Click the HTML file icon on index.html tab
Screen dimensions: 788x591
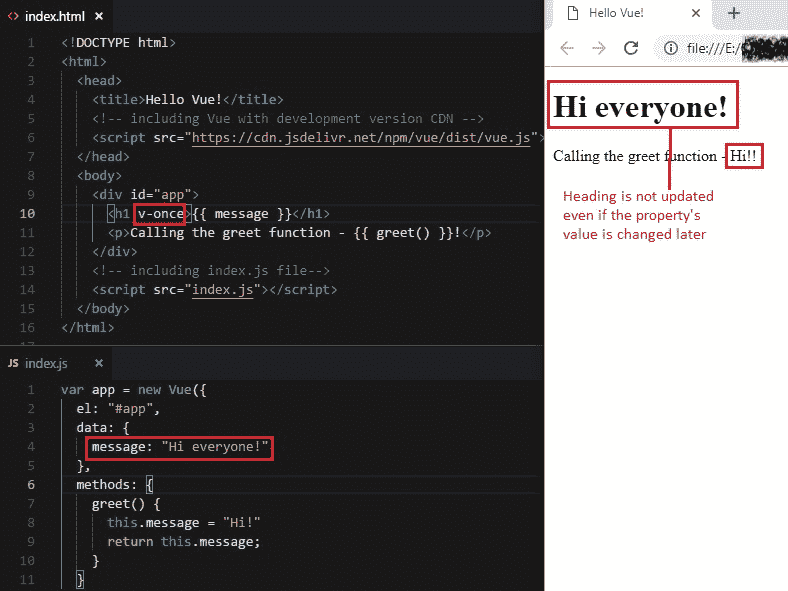[13, 17]
